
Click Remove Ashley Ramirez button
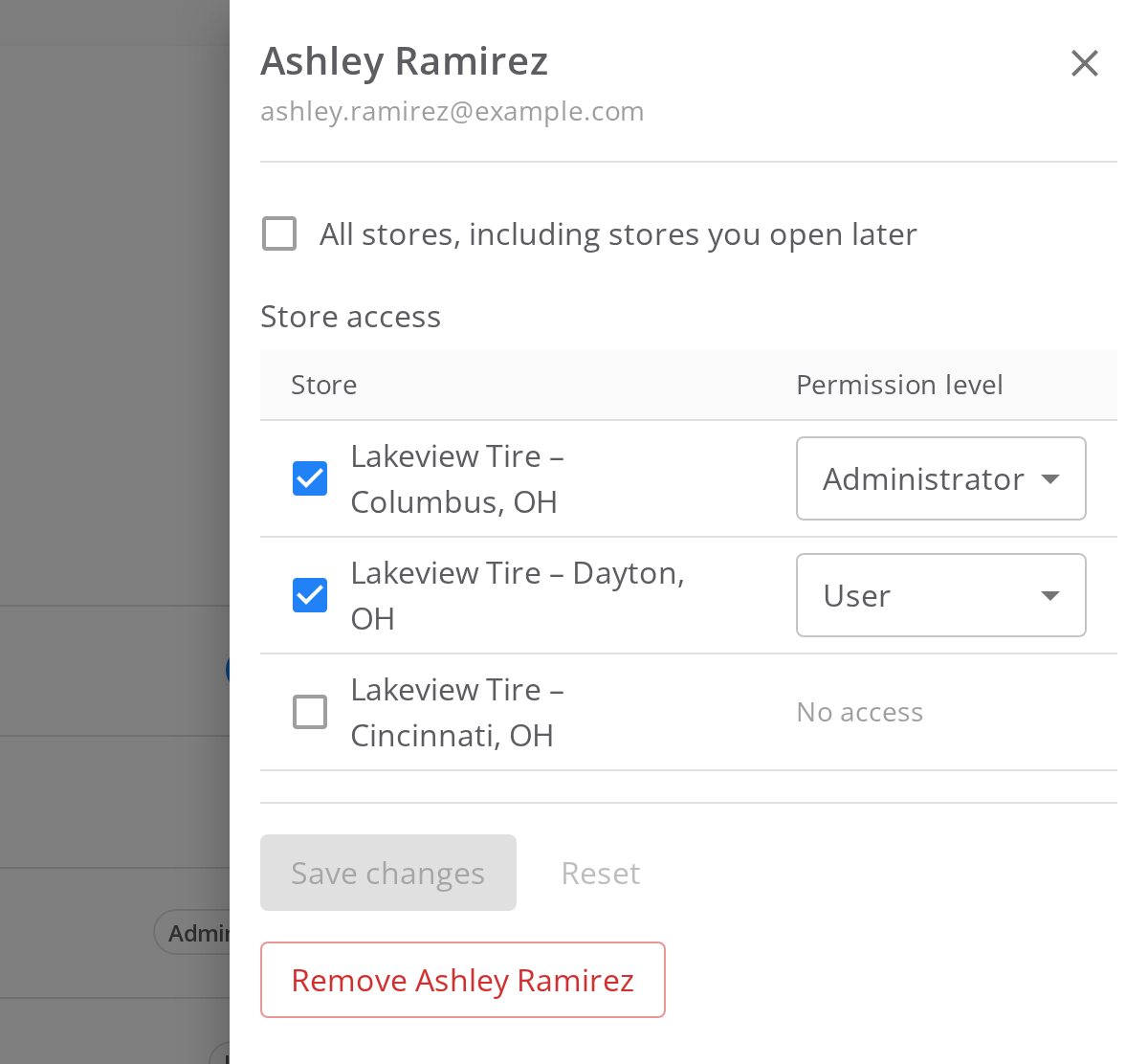(463, 980)
